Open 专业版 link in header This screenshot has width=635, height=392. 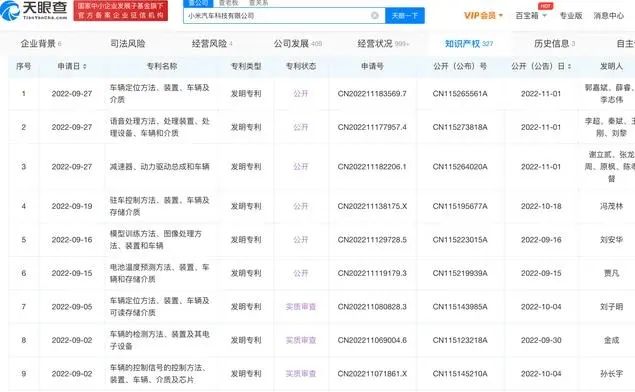(571, 15)
